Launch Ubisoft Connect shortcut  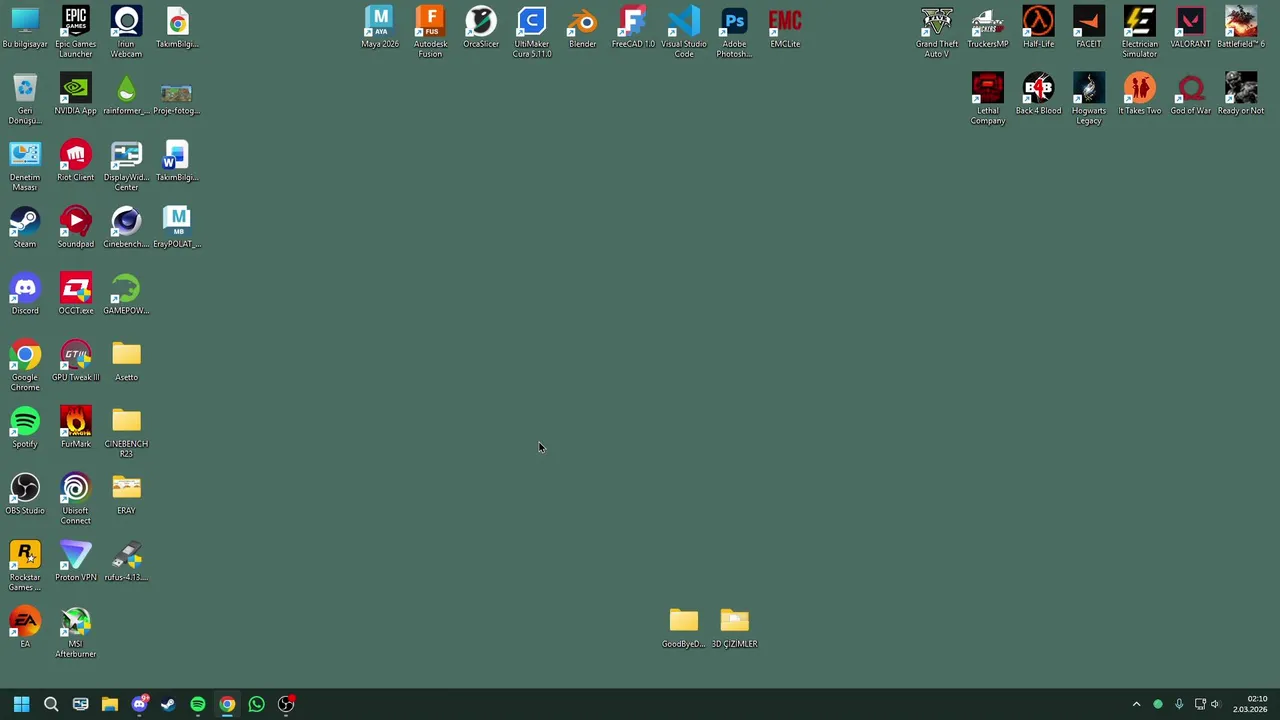[75, 498]
